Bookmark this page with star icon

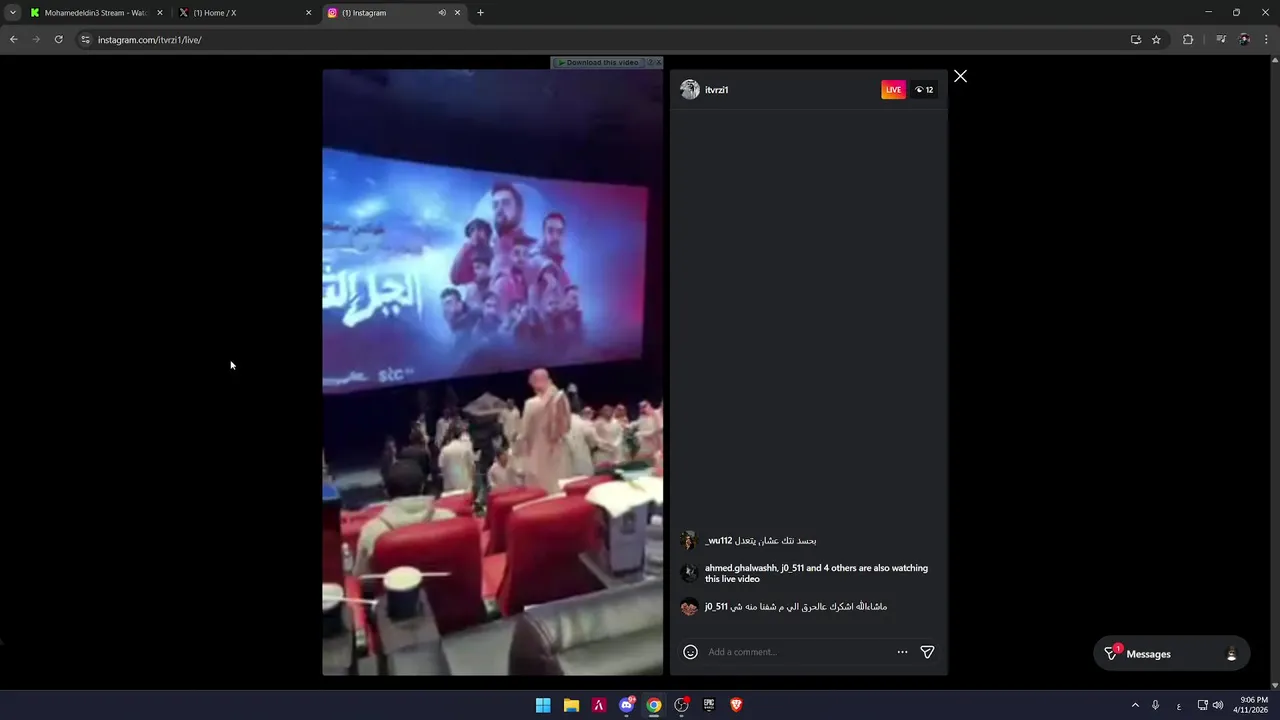click(1156, 40)
